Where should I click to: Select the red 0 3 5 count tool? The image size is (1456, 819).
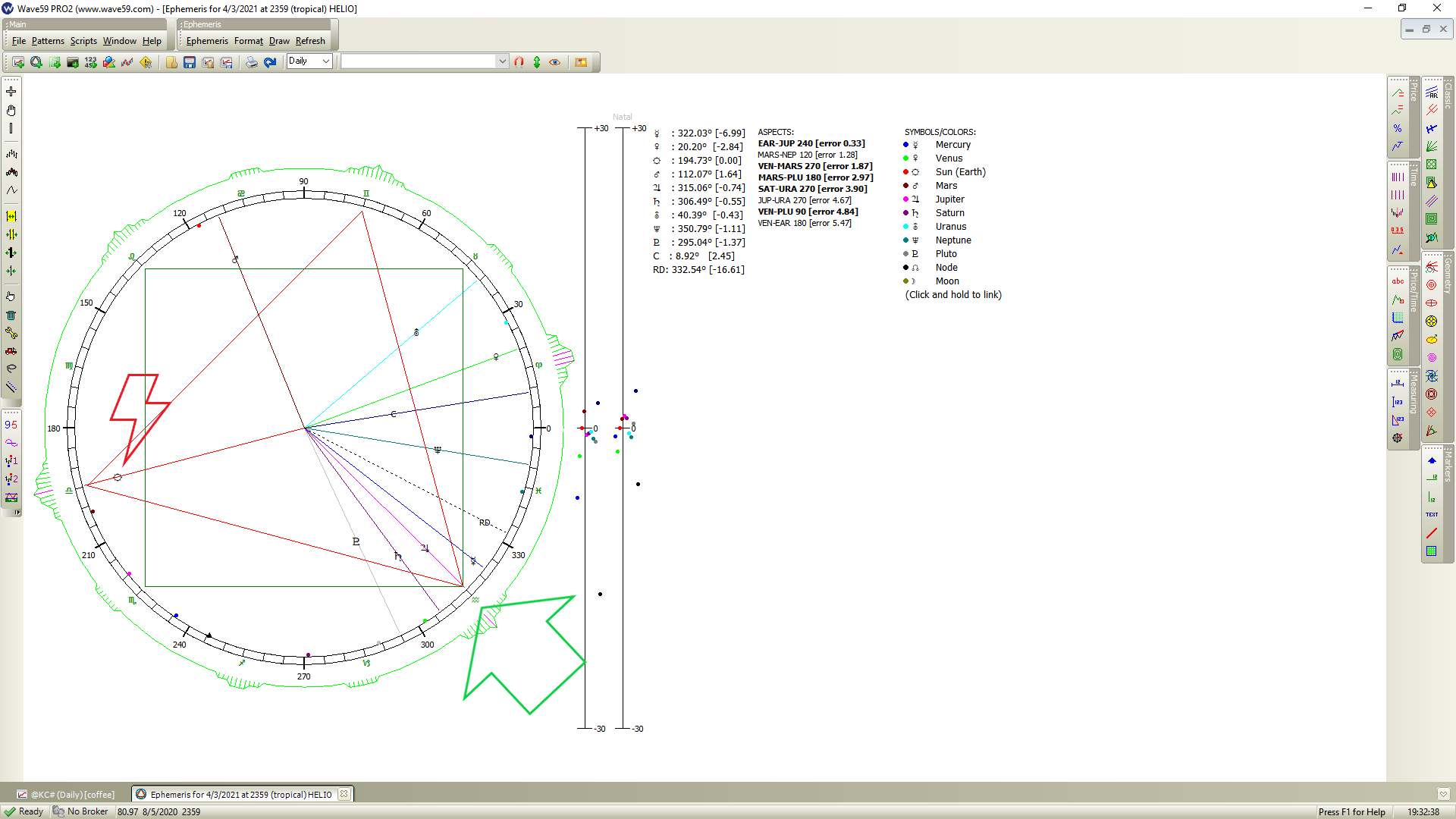click(1398, 231)
